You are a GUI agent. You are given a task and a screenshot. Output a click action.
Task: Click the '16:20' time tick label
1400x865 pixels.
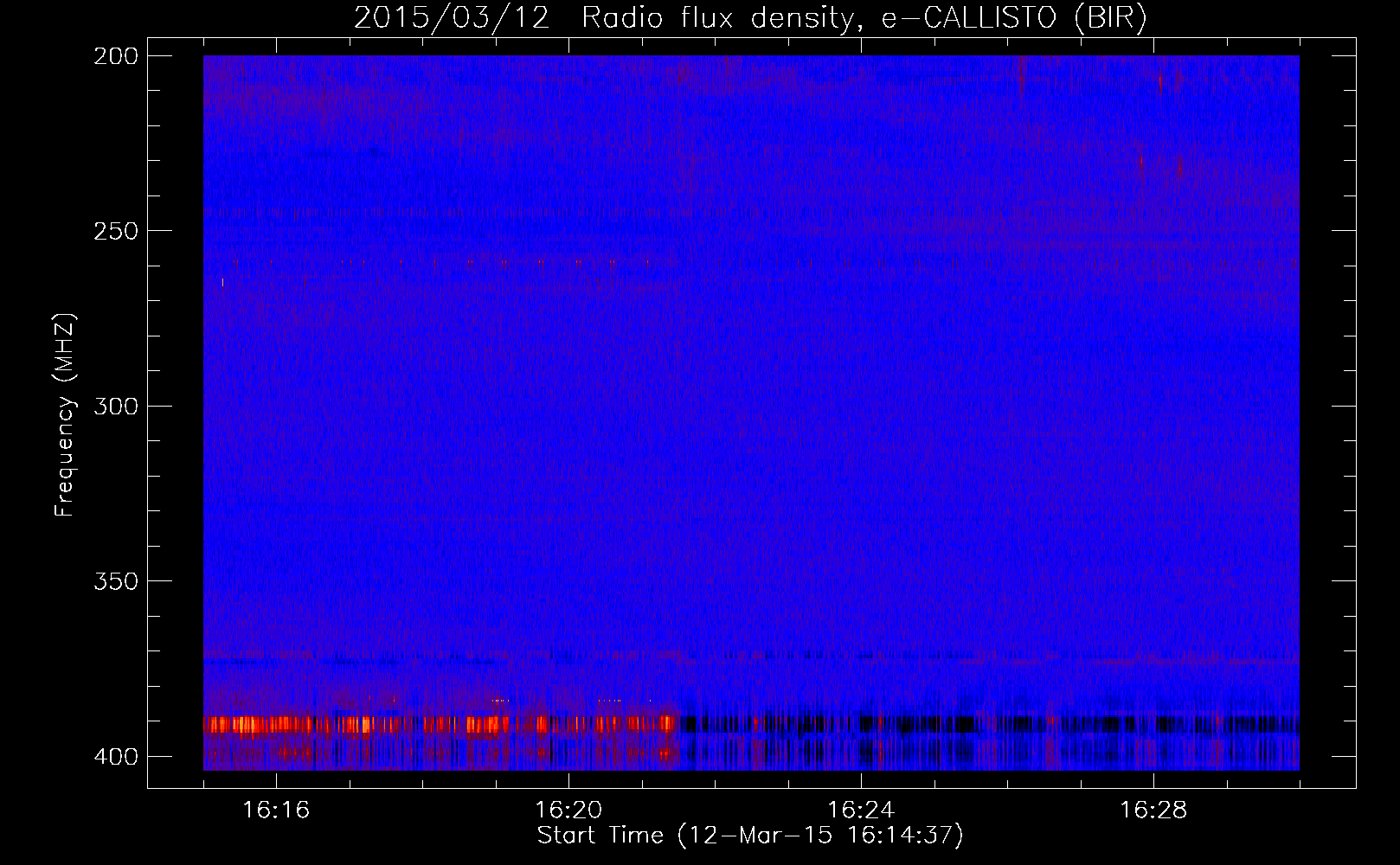(x=568, y=811)
